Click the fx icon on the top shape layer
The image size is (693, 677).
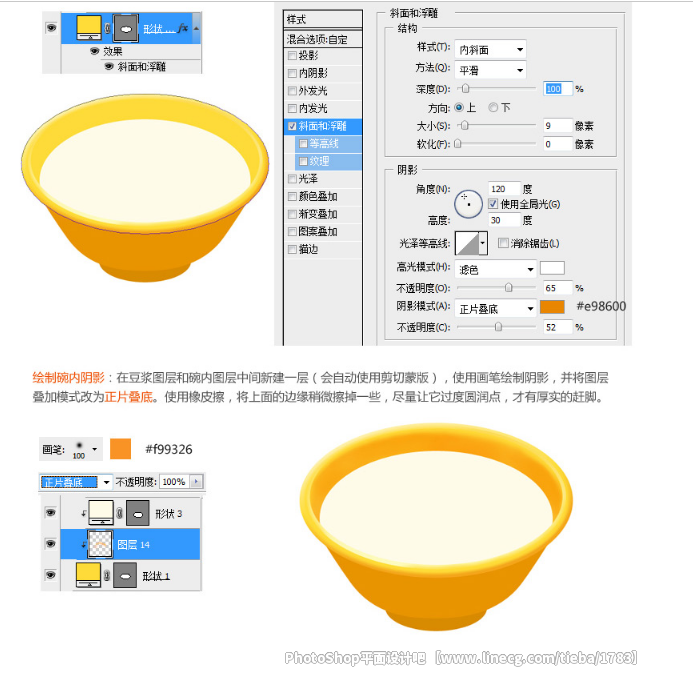(x=183, y=28)
